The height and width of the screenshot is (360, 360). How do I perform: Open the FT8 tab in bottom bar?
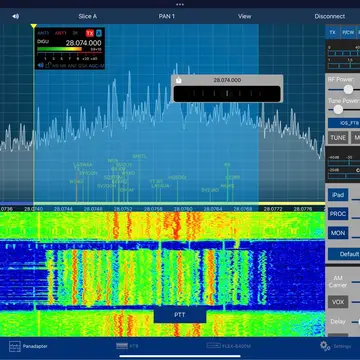[x=127, y=346]
